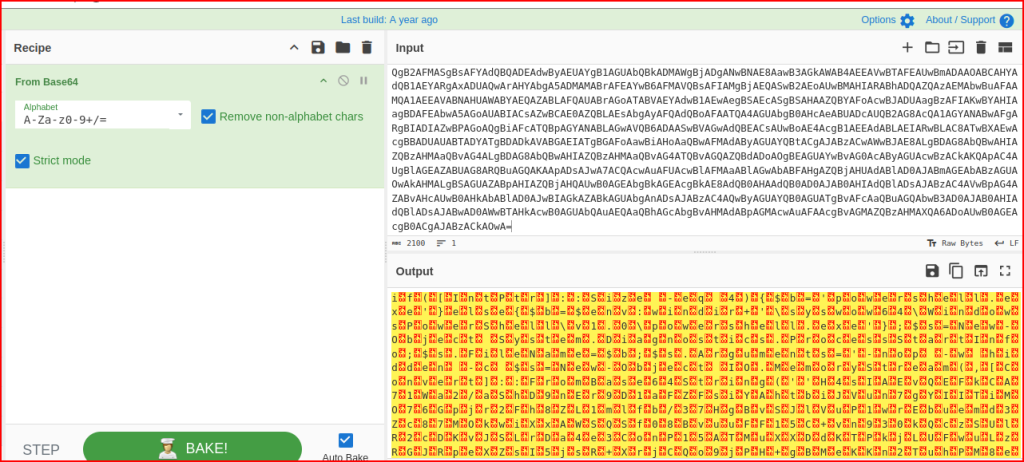
Task: Collapse the From Base64 operation arguments
Action: (x=323, y=81)
